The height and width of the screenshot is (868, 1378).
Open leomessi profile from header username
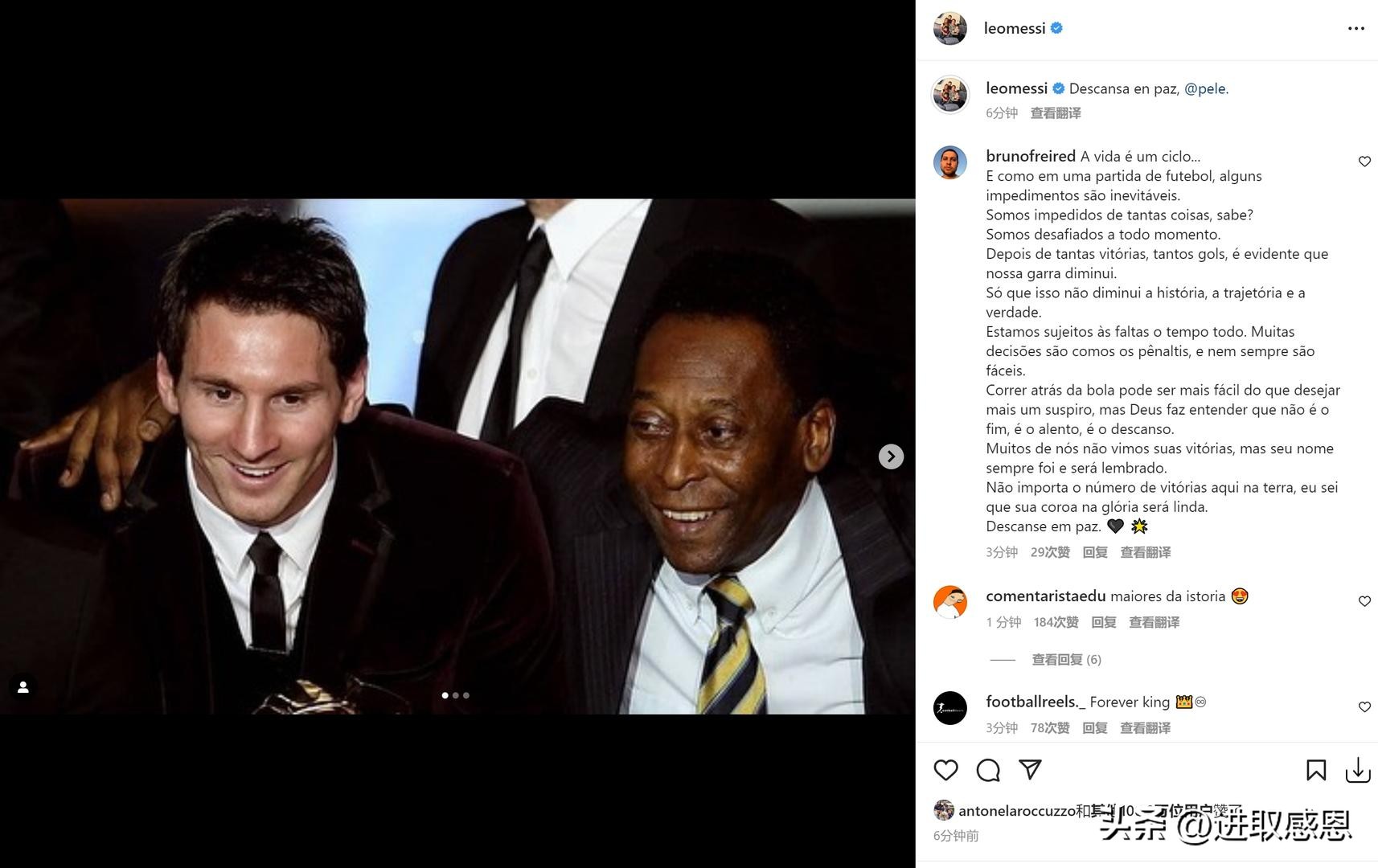(1015, 28)
